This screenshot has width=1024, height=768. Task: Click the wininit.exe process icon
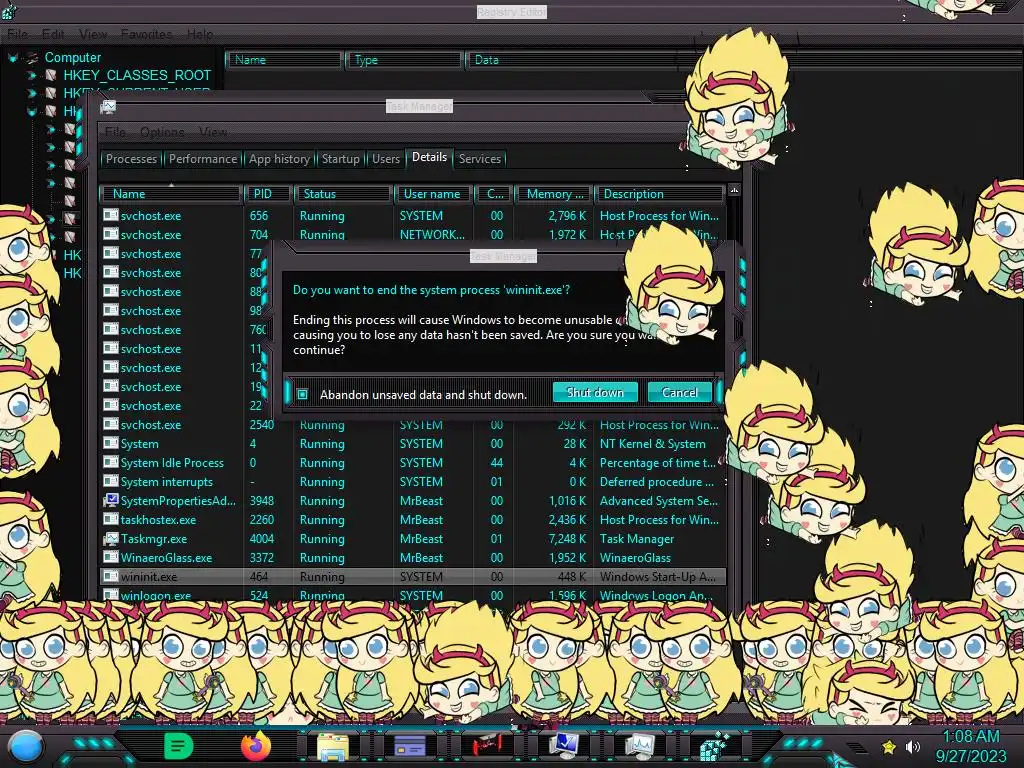tap(111, 577)
